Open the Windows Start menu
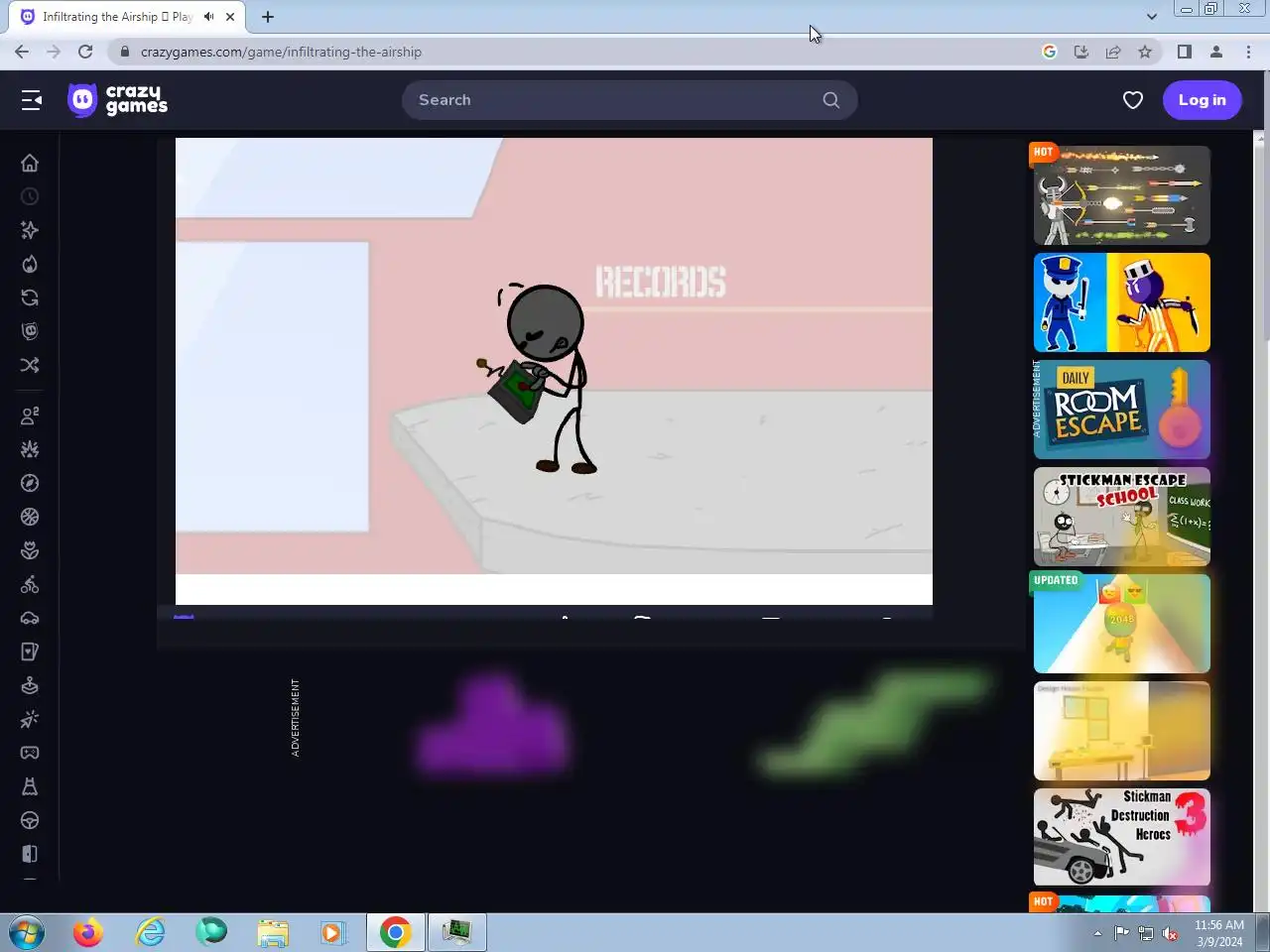 pos(26,932)
